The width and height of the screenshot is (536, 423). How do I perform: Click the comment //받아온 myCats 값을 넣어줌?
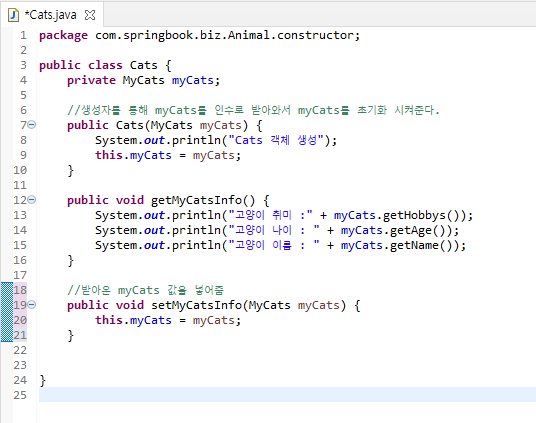coord(145,291)
